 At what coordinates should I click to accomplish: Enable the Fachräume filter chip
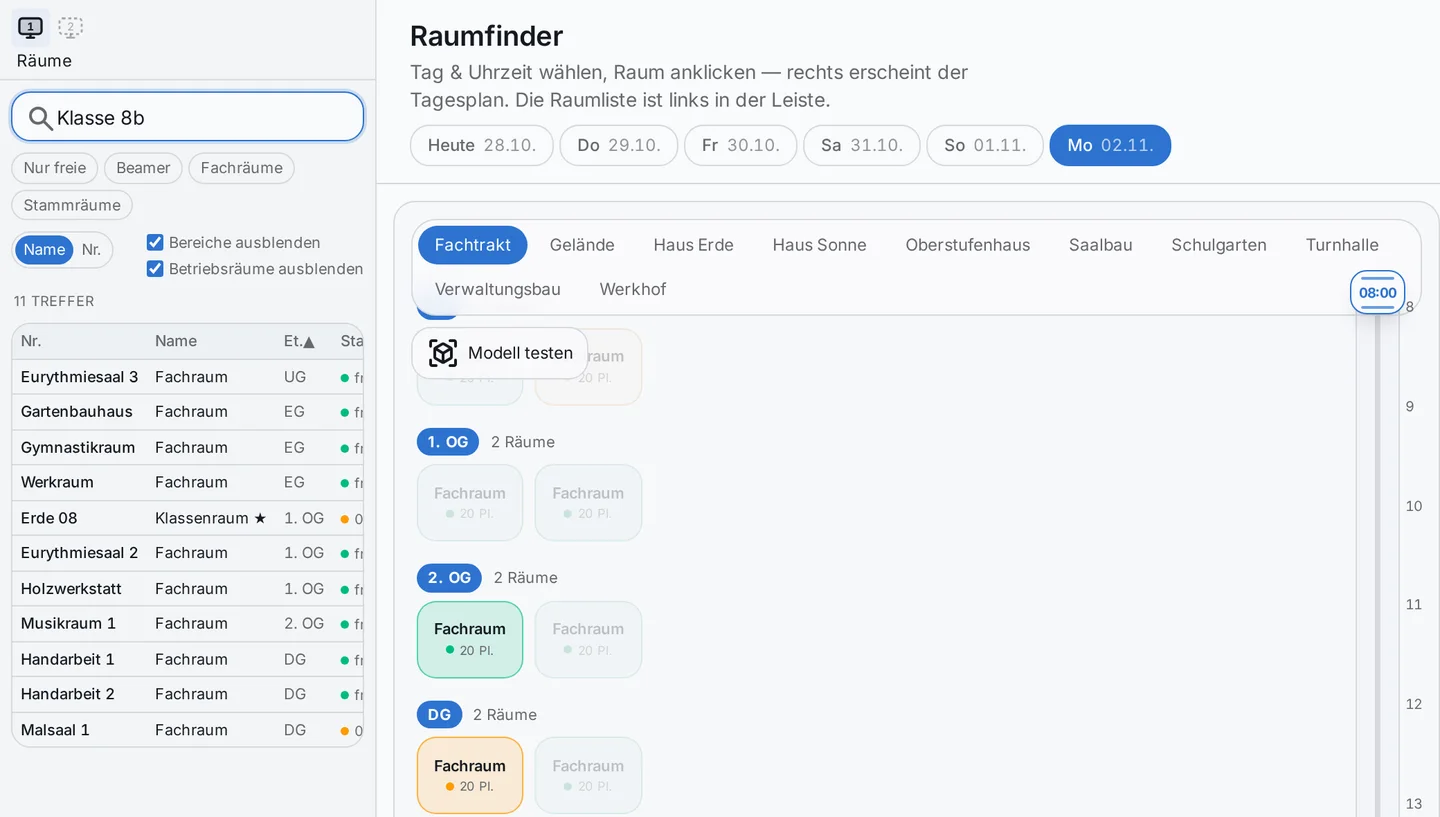pos(242,168)
